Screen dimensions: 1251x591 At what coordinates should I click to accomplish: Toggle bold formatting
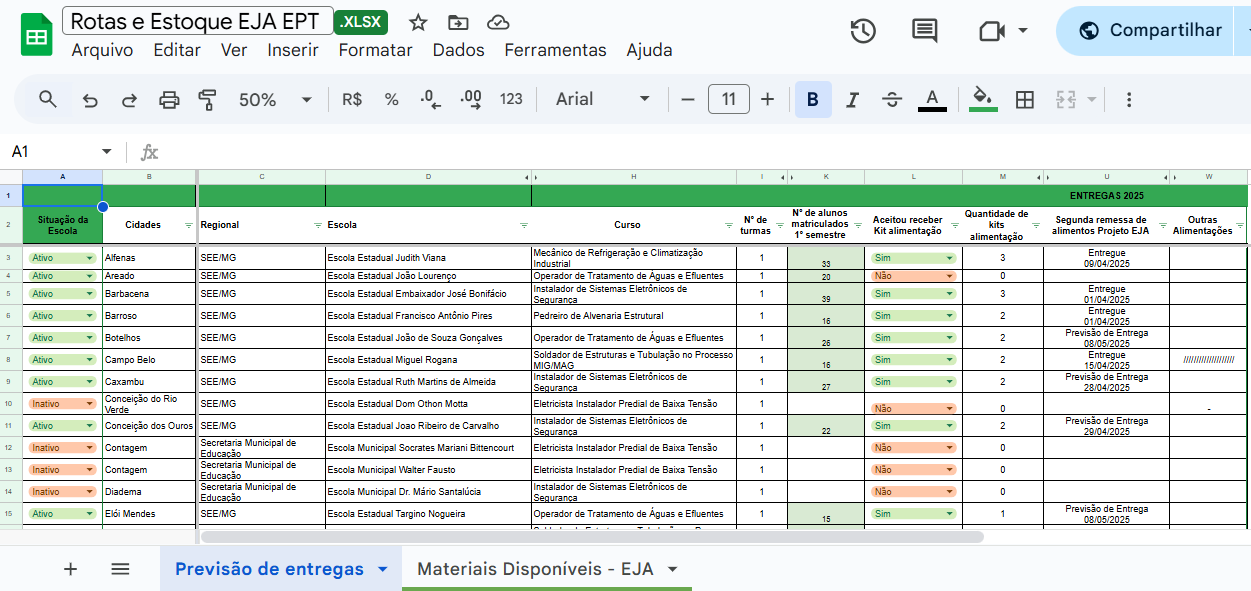[813, 99]
